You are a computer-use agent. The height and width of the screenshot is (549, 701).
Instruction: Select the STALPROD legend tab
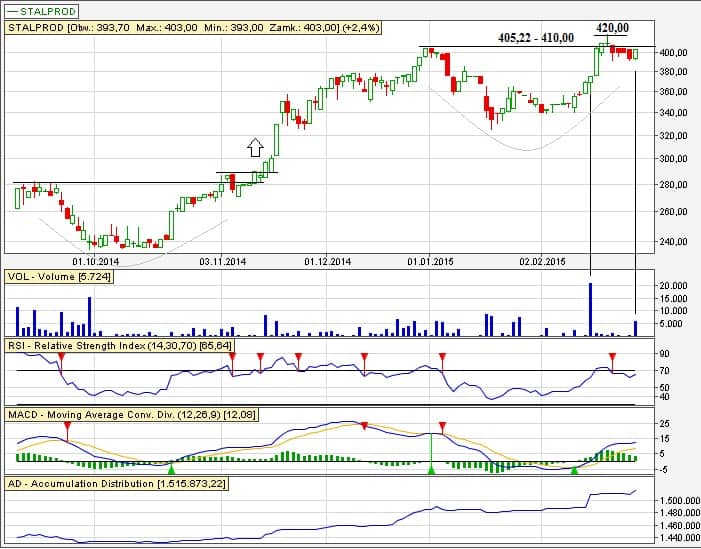43,10
